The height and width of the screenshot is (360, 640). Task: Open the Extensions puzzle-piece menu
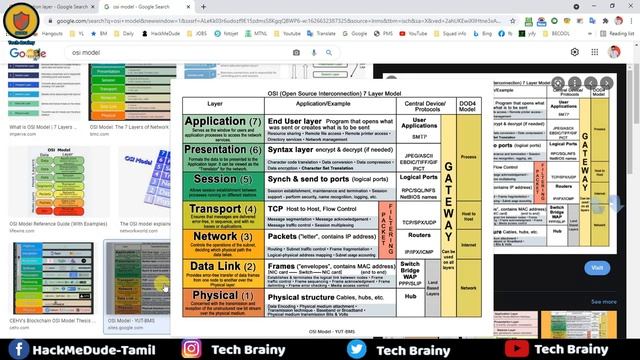pos(605,21)
